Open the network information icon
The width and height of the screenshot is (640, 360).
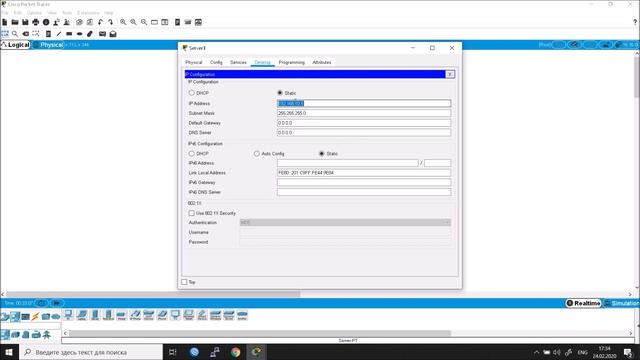click(46, 22)
